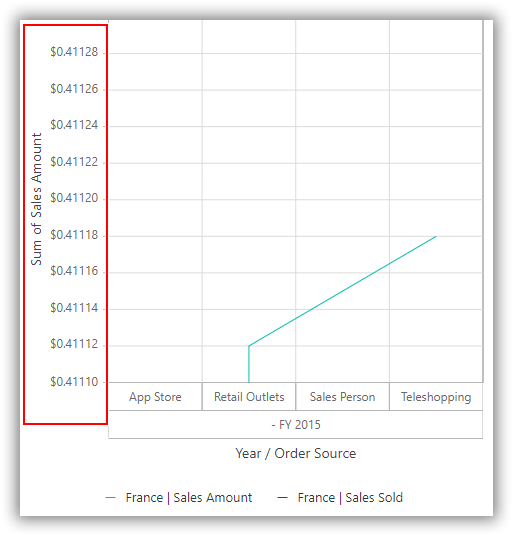Click the line vertex above Retail Outlets
This screenshot has height=536, width=513.
tap(249, 346)
